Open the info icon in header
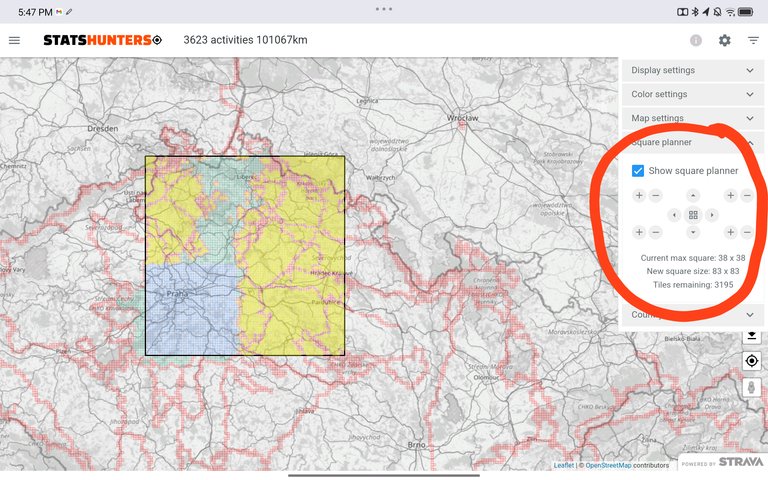This screenshot has width=768, height=480. [x=695, y=40]
